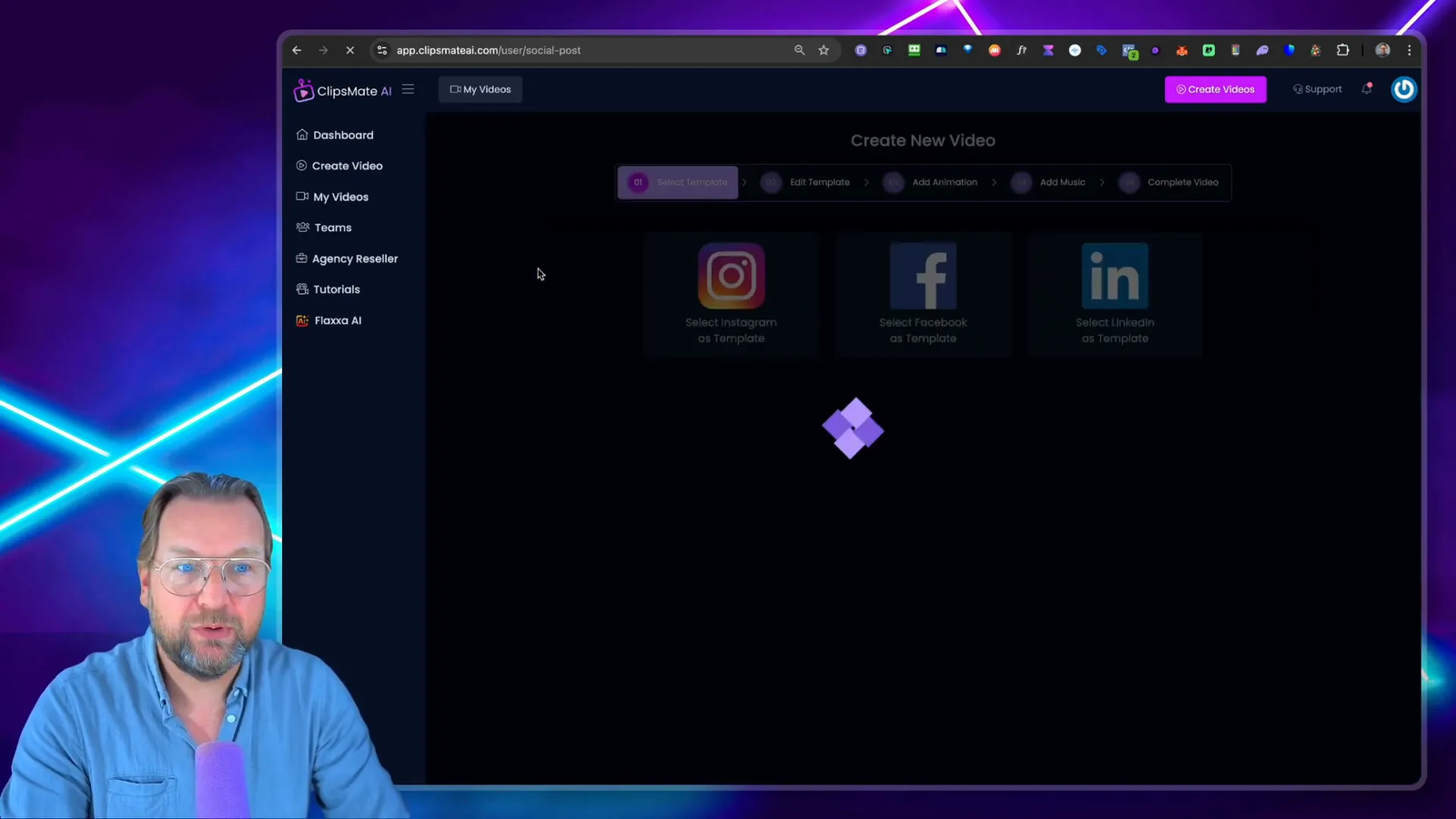
Task: Click the blue power profile icon
Action: coord(1403,89)
